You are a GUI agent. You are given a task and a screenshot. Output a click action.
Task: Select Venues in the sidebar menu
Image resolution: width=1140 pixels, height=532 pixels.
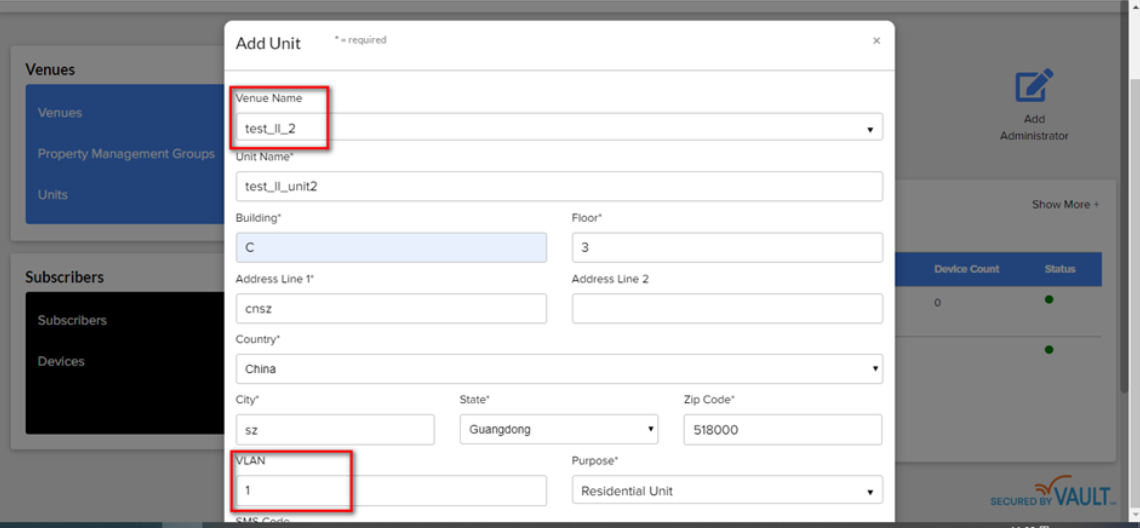(x=60, y=113)
